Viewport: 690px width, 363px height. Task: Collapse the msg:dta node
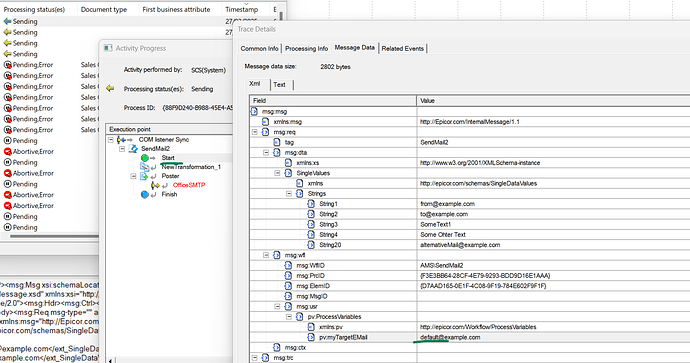(x=266, y=153)
